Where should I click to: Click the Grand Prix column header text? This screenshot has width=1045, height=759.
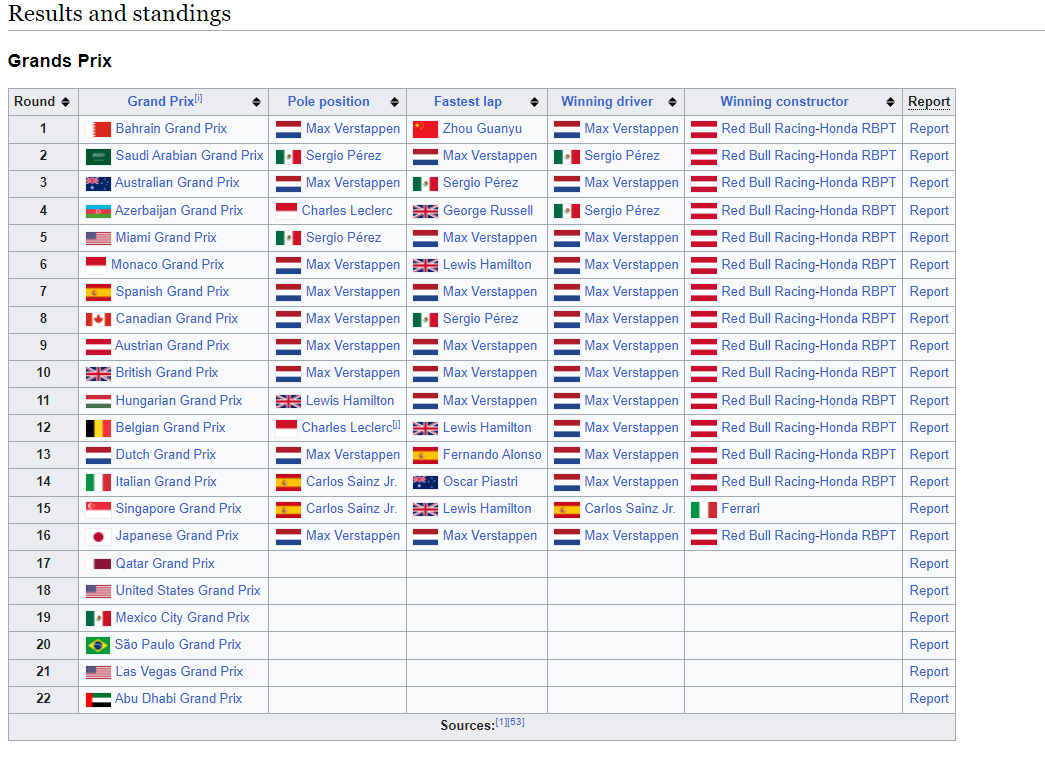click(161, 101)
